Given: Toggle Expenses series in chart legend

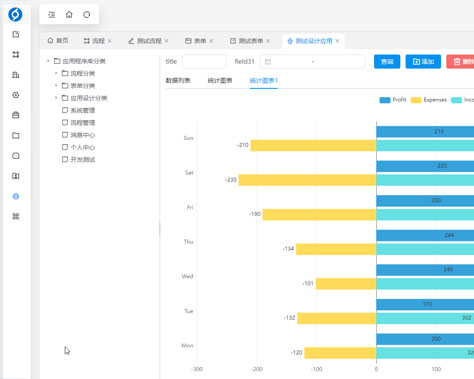Looking at the screenshot, I should point(428,100).
